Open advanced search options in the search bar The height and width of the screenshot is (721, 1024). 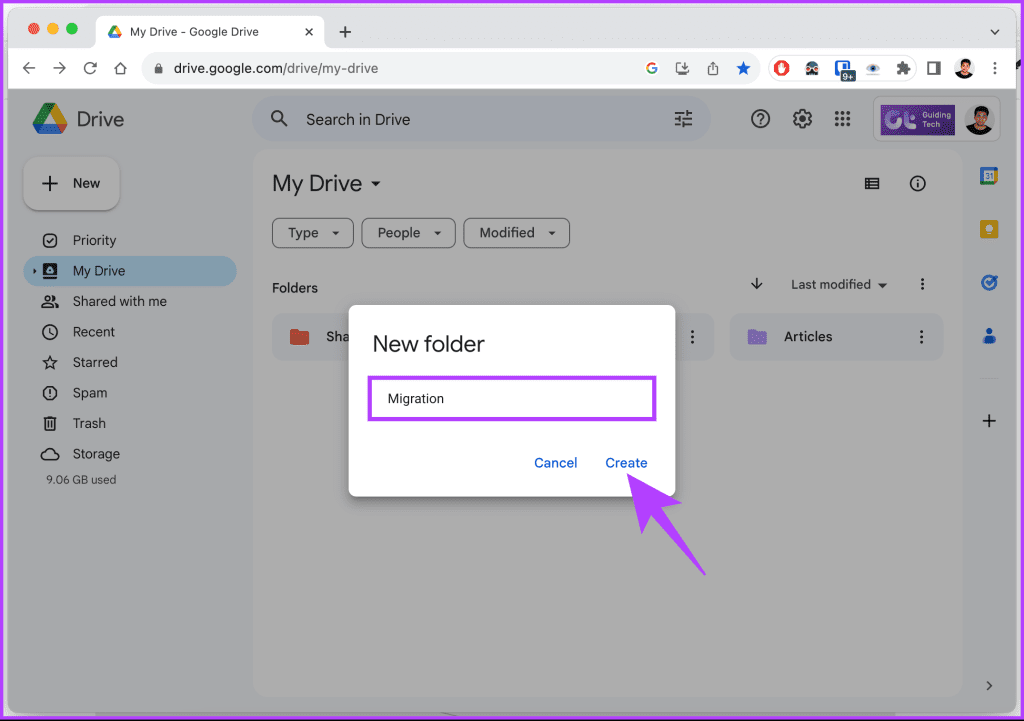point(683,118)
